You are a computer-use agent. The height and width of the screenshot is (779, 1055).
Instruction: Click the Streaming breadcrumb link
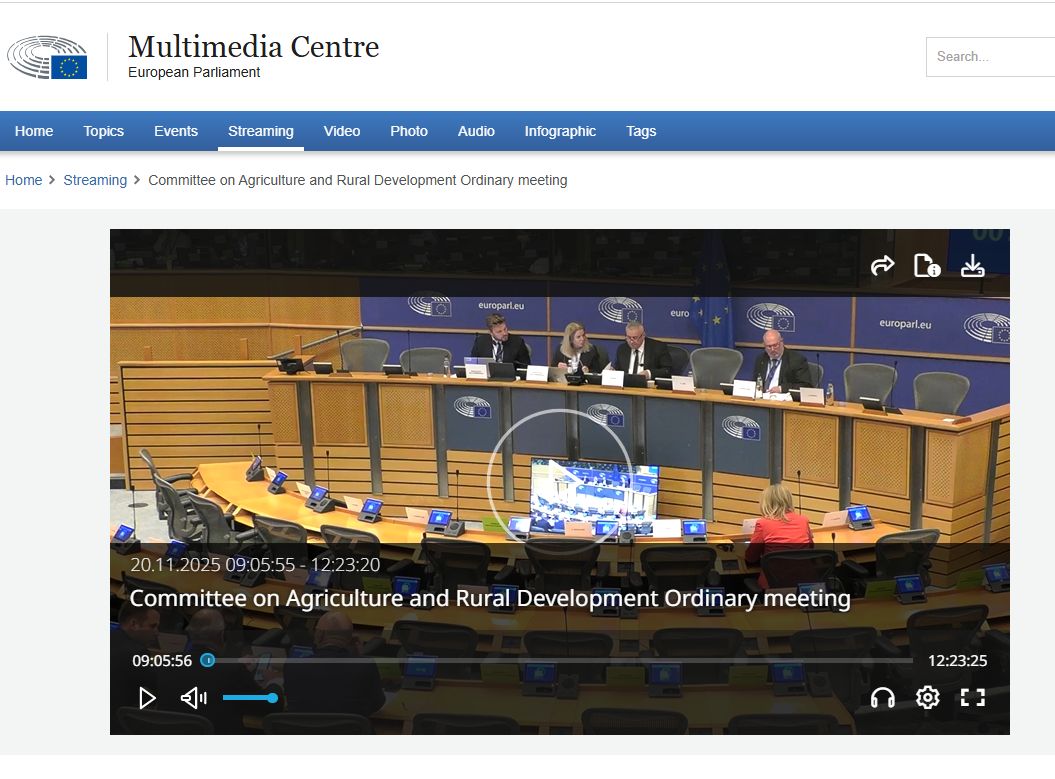[95, 180]
